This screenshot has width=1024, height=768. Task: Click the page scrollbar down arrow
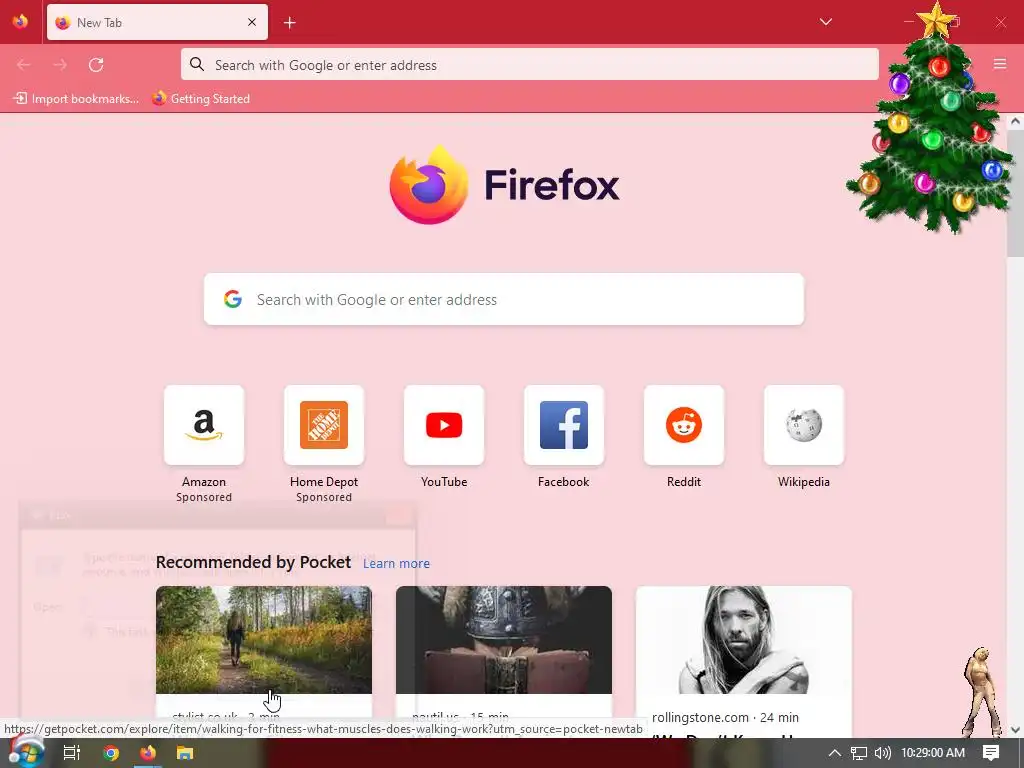click(x=1015, y=729)
